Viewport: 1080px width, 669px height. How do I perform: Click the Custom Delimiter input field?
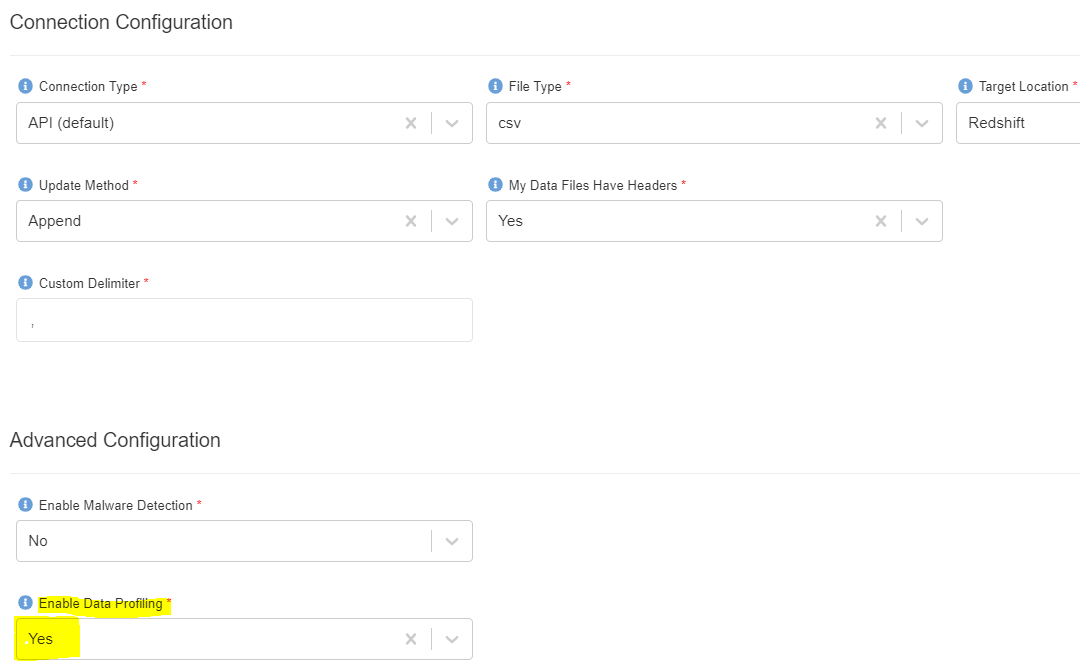(x=245, y=320)
